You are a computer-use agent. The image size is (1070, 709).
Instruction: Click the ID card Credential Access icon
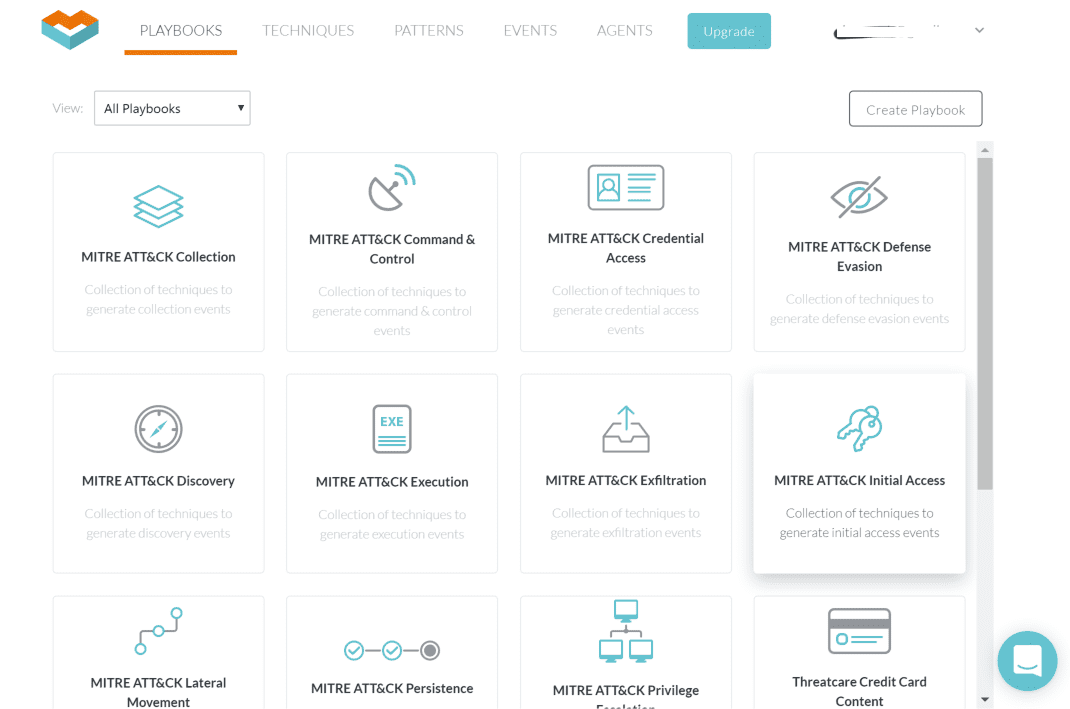point(626,187)
